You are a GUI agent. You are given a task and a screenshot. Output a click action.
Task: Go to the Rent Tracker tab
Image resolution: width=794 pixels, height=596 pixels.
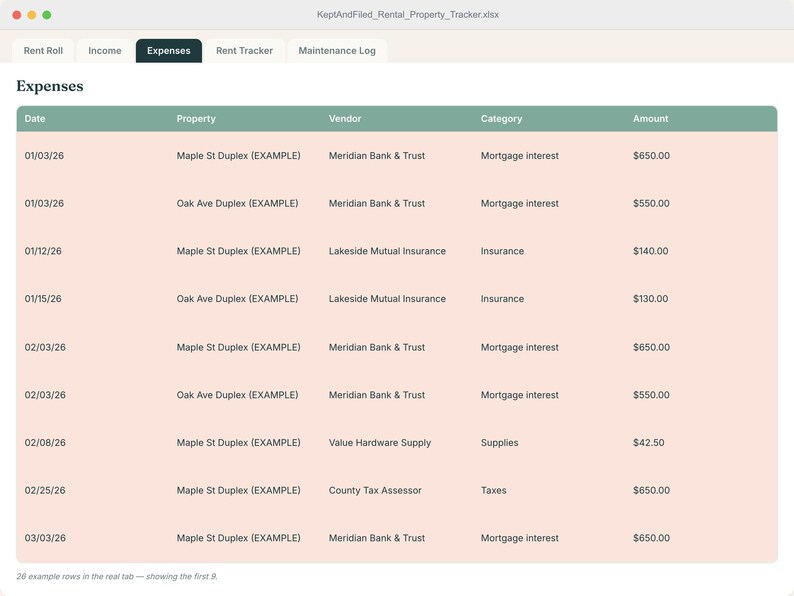point(244,51)
